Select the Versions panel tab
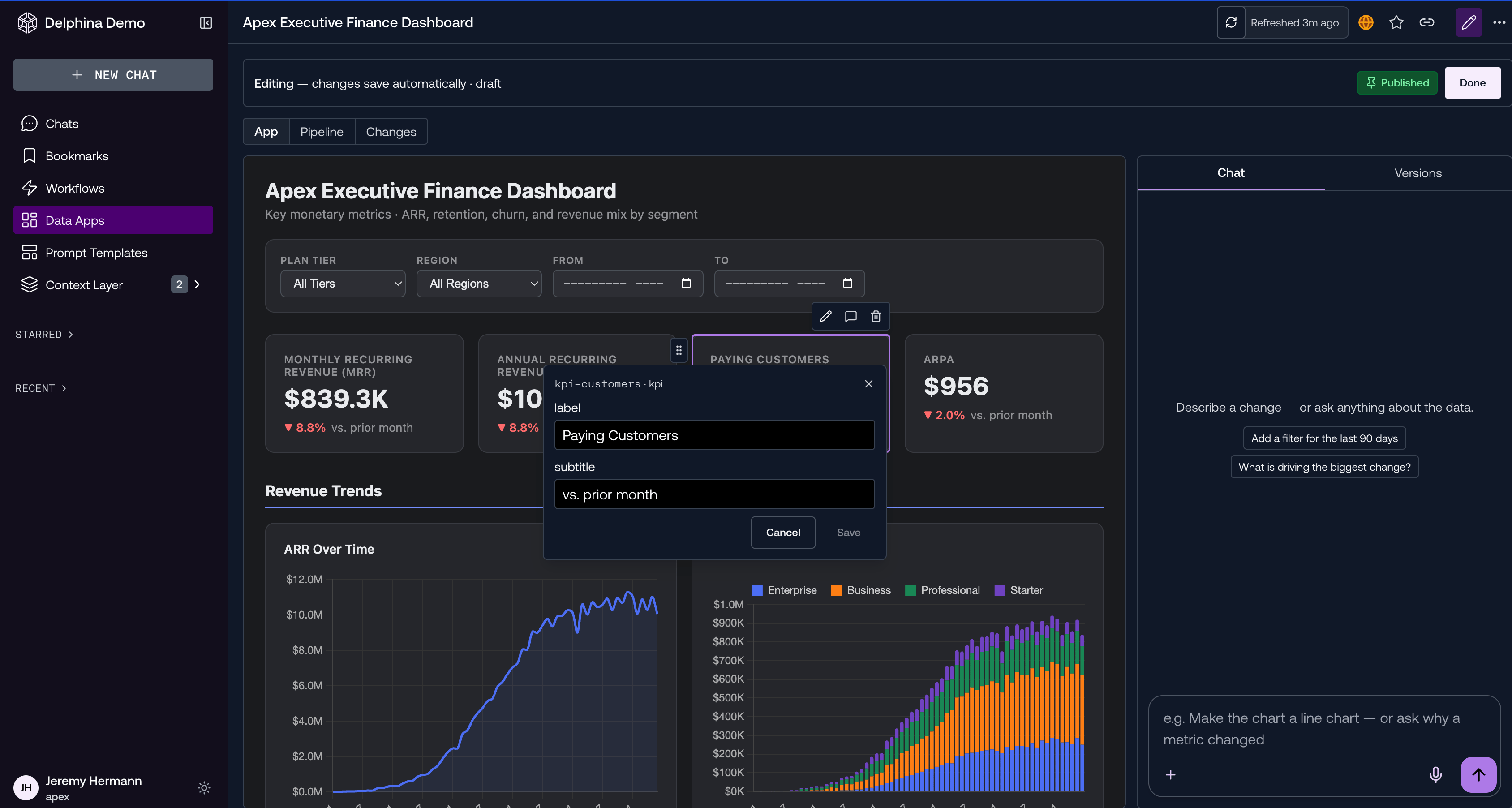Screen dimensions: 1512x808 pos(1417,172)
